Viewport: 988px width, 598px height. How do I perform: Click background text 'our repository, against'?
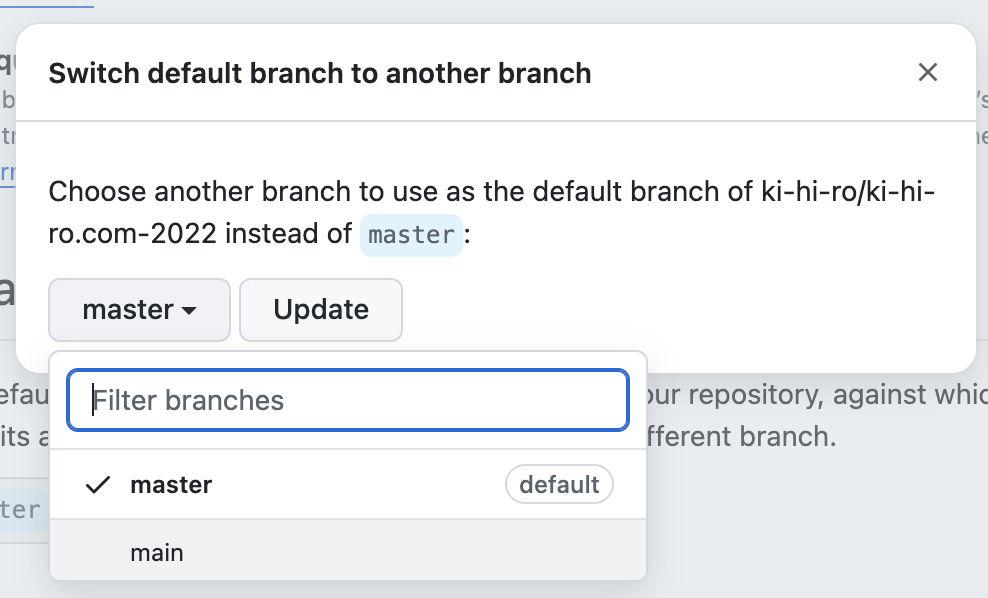[790, 394]
